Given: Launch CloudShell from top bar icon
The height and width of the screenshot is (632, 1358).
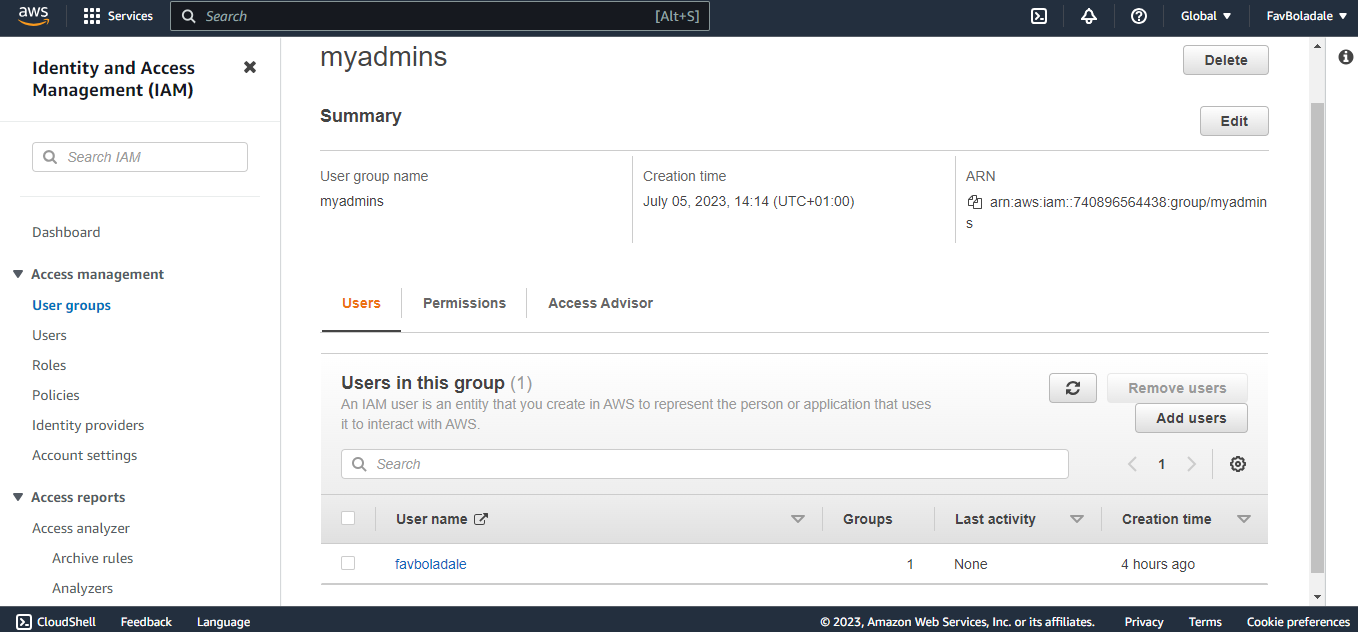Looking at the screenshot, I should pyautogui.click(x=1039, y=16).
